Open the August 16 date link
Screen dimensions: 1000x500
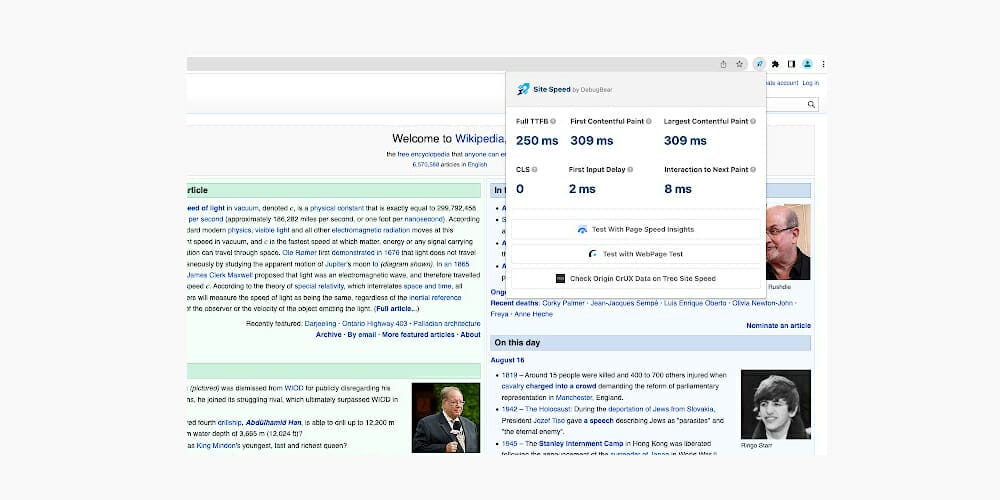click(x=506, y=360)
